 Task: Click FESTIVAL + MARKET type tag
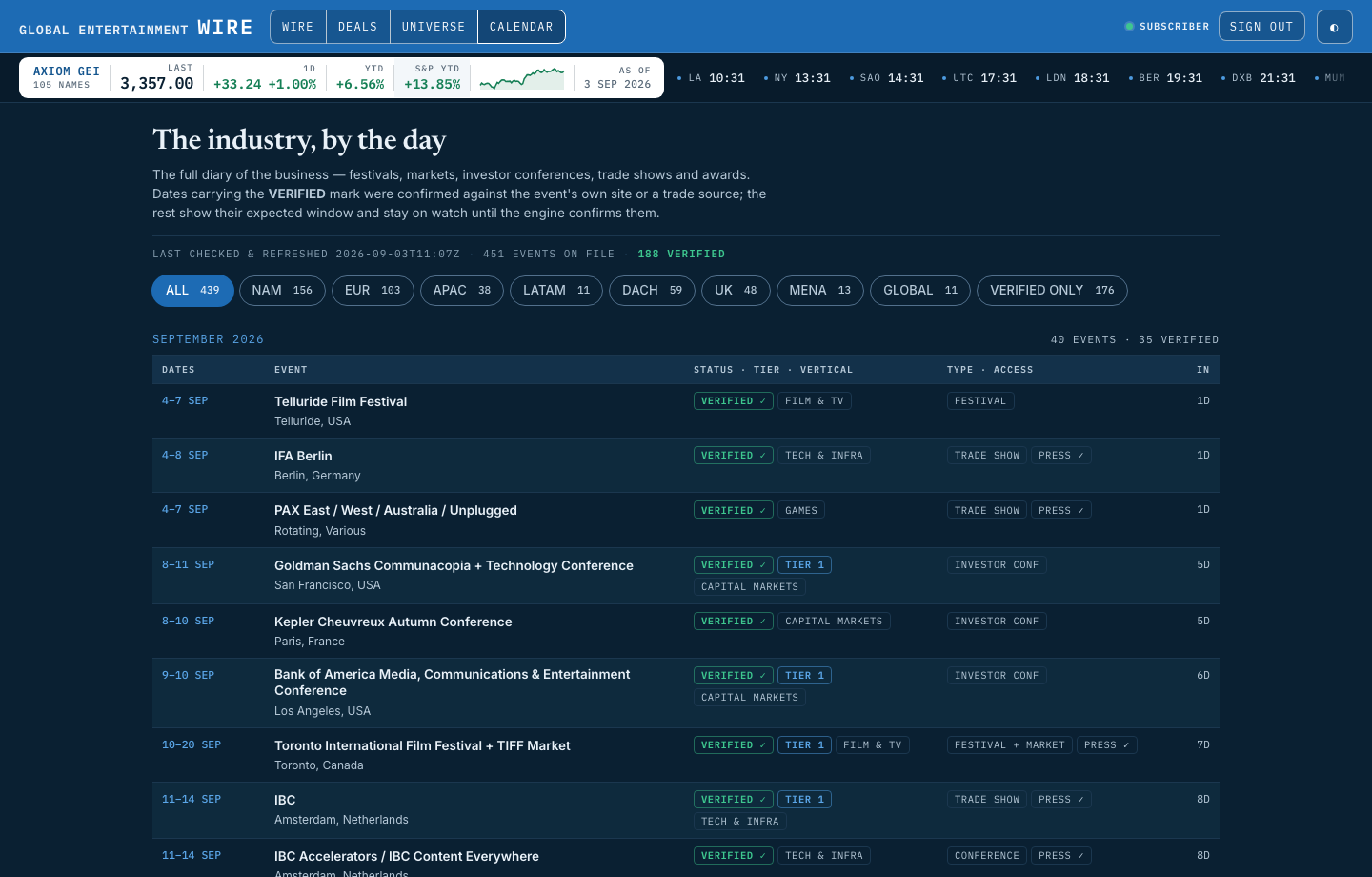point(1010,745)
